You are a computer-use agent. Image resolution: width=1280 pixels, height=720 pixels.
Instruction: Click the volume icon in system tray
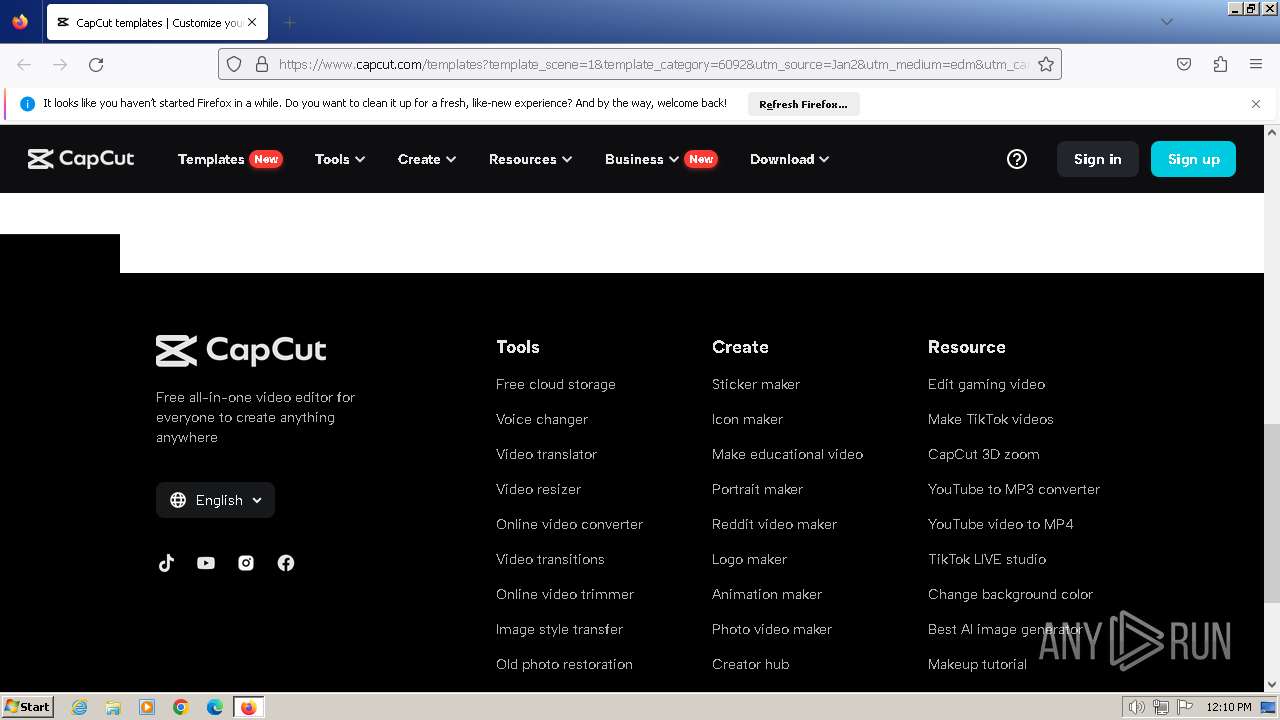1136,707
